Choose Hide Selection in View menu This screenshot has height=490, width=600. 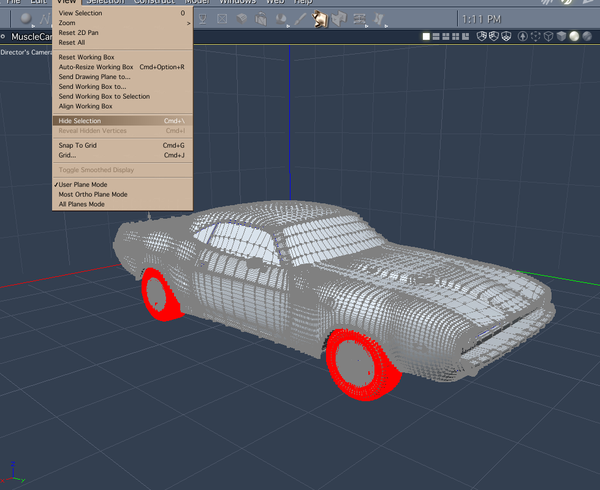tap(122, 121)
